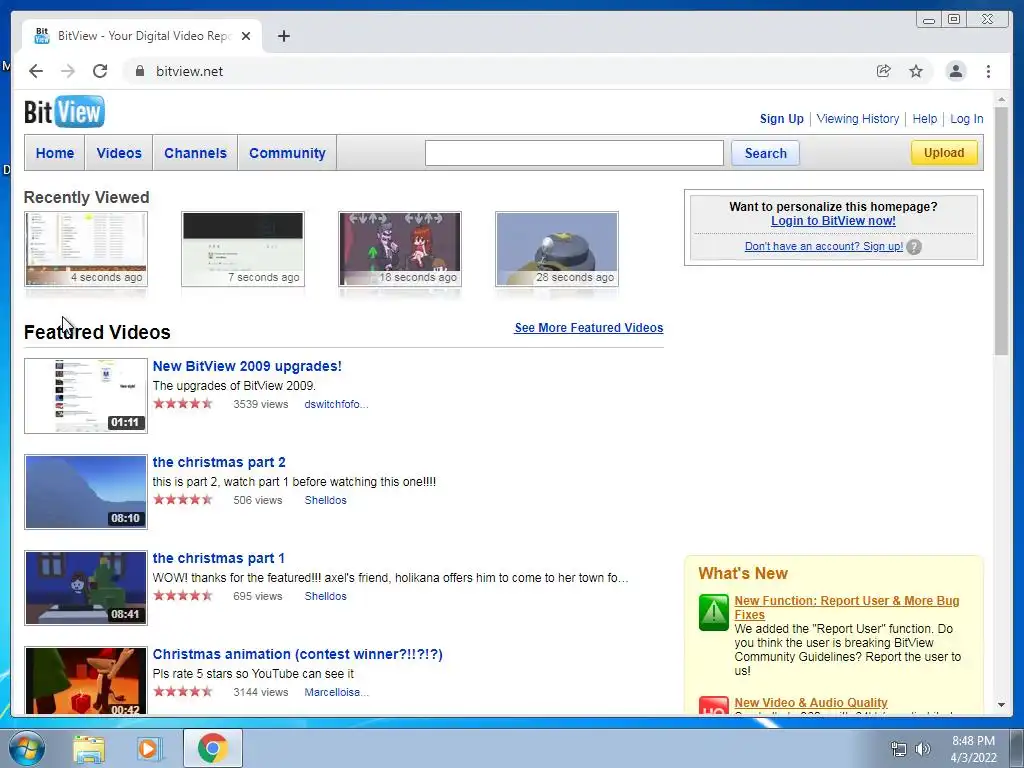
Task: Open a new tab with the plus icon
Action: click(x=283, y=36)
